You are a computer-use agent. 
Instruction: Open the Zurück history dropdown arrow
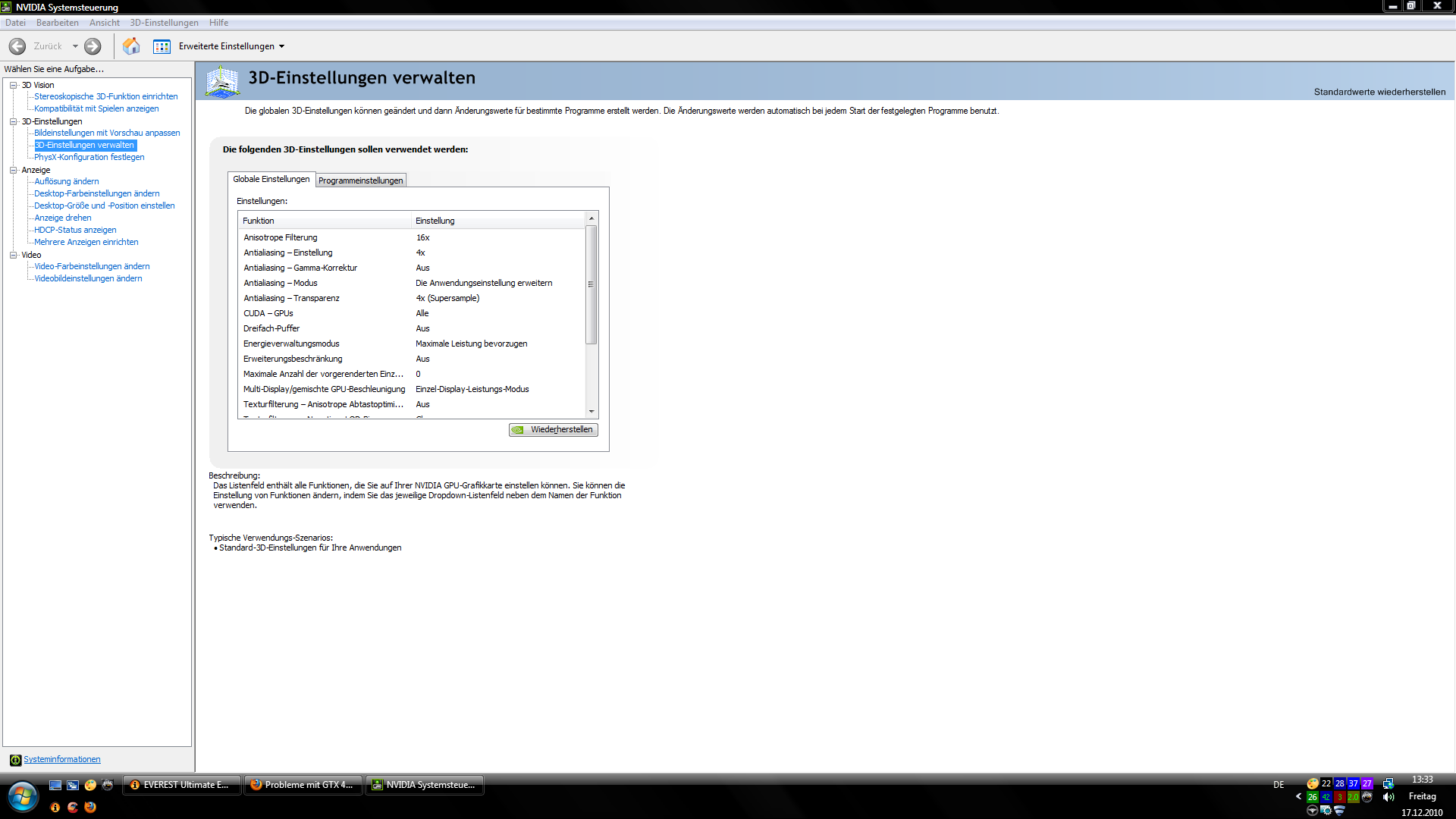(x=75, y=46)
